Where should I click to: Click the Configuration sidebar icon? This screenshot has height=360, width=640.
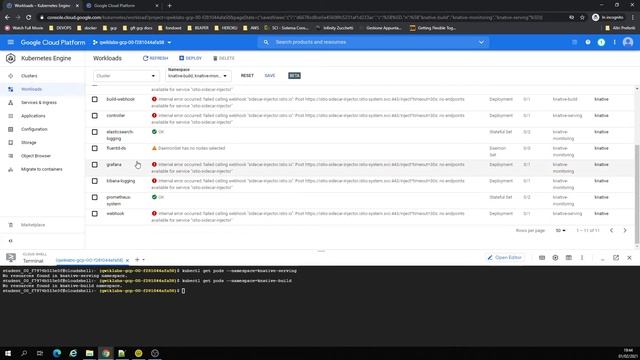click(x=11, y=129)
